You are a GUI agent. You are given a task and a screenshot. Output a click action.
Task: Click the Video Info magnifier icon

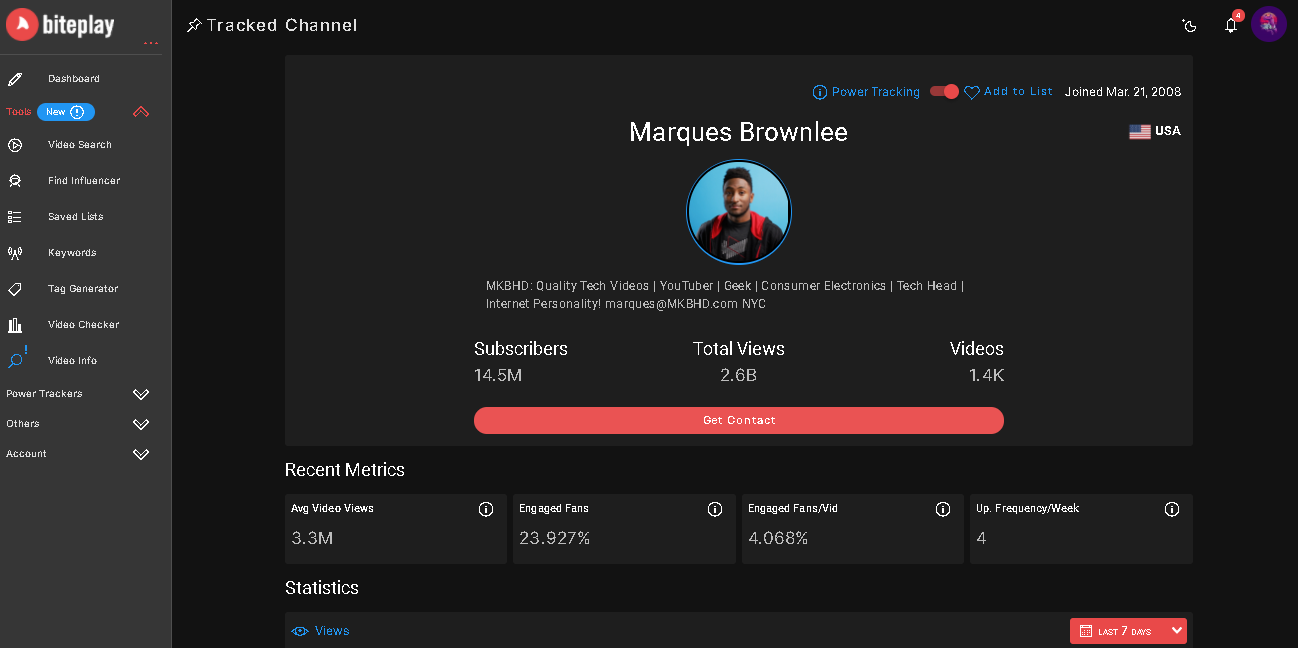[x=16, y=360]
